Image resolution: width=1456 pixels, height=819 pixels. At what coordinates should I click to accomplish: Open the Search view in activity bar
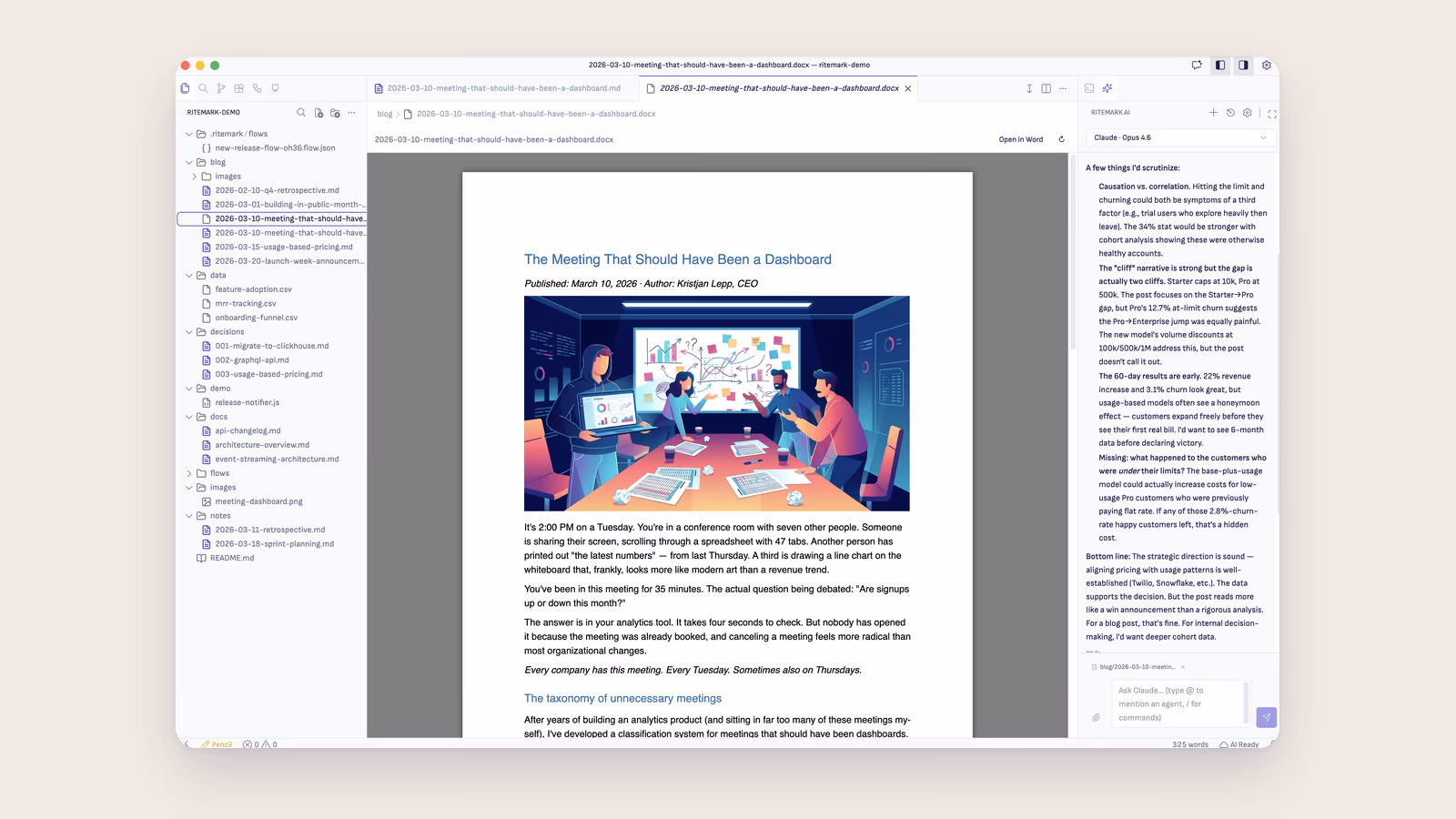[203, 88]
